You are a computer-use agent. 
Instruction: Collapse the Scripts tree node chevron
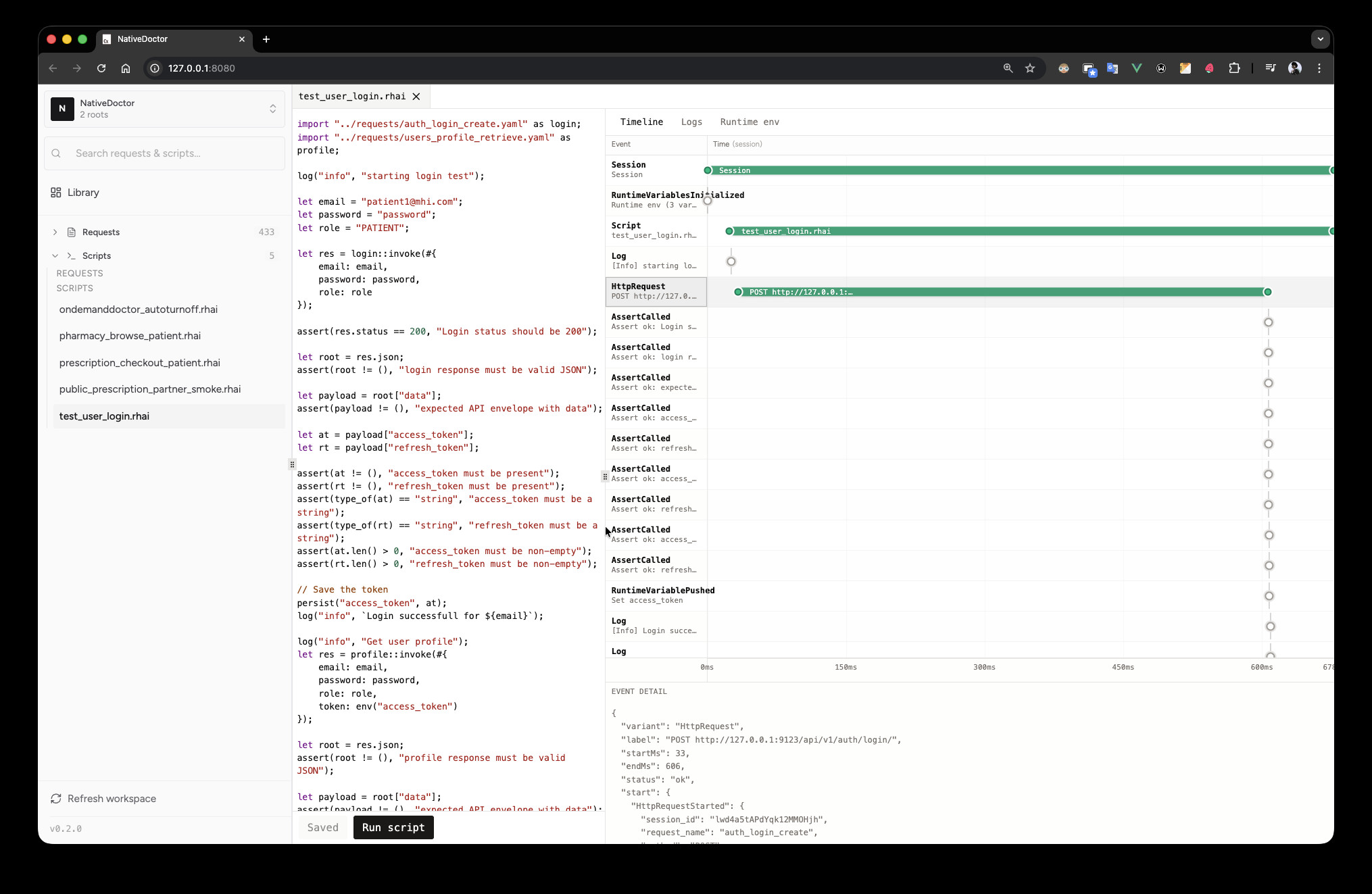coord(55,255)
